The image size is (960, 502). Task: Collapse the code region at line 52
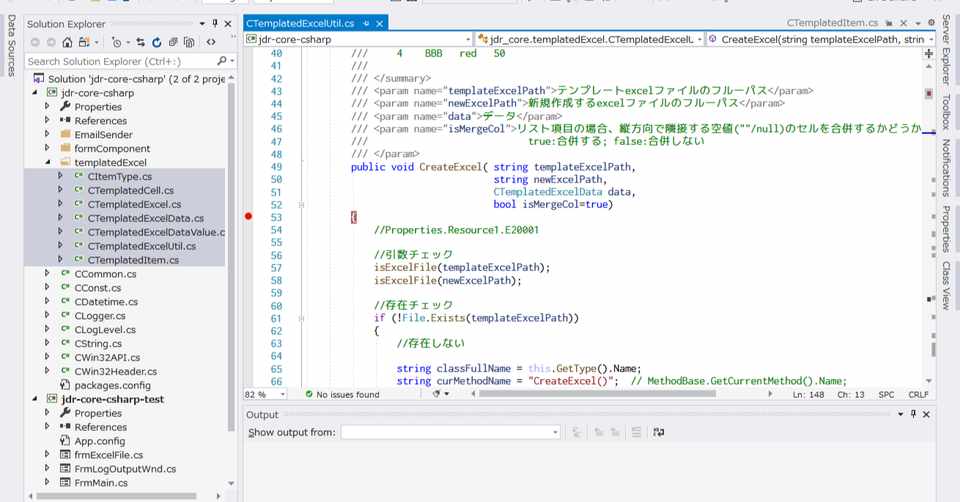301,204
